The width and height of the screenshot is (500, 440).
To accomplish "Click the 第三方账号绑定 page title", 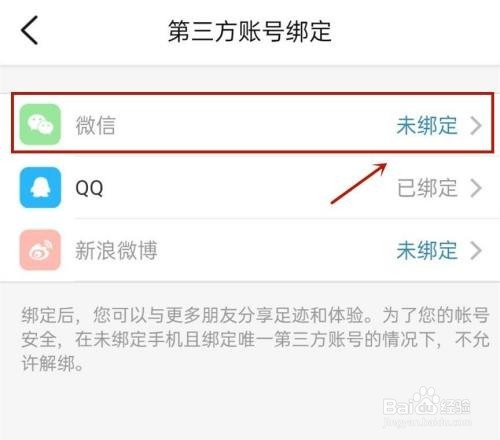I will point(250,31).
